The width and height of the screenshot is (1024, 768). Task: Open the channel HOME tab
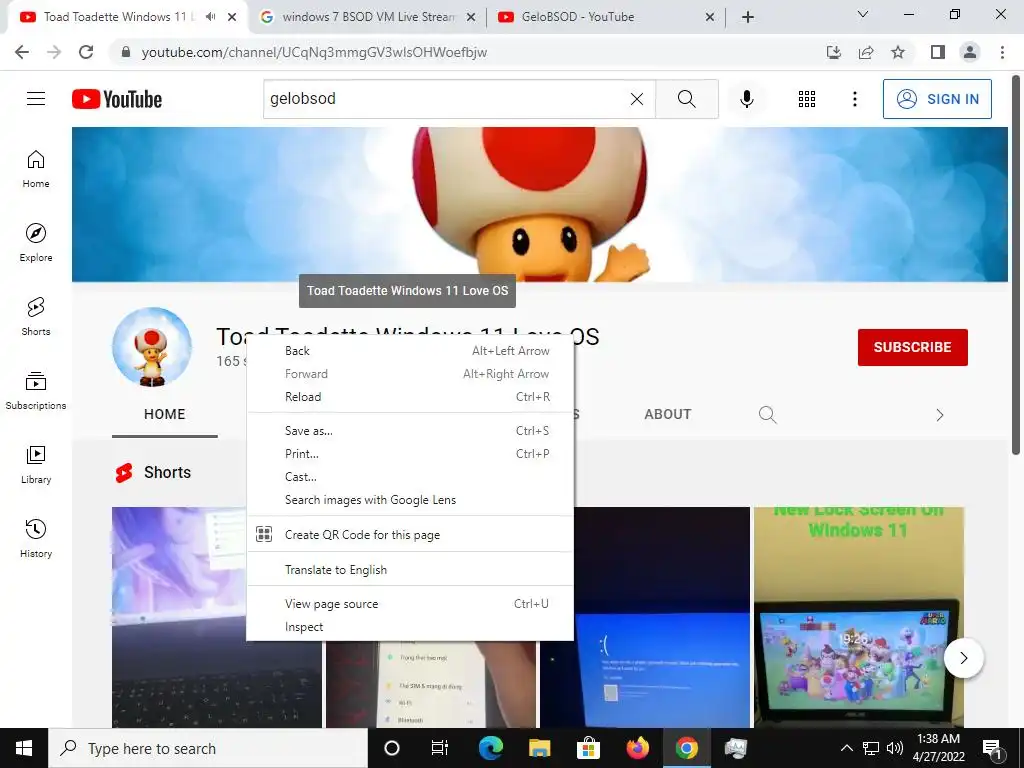165,414
